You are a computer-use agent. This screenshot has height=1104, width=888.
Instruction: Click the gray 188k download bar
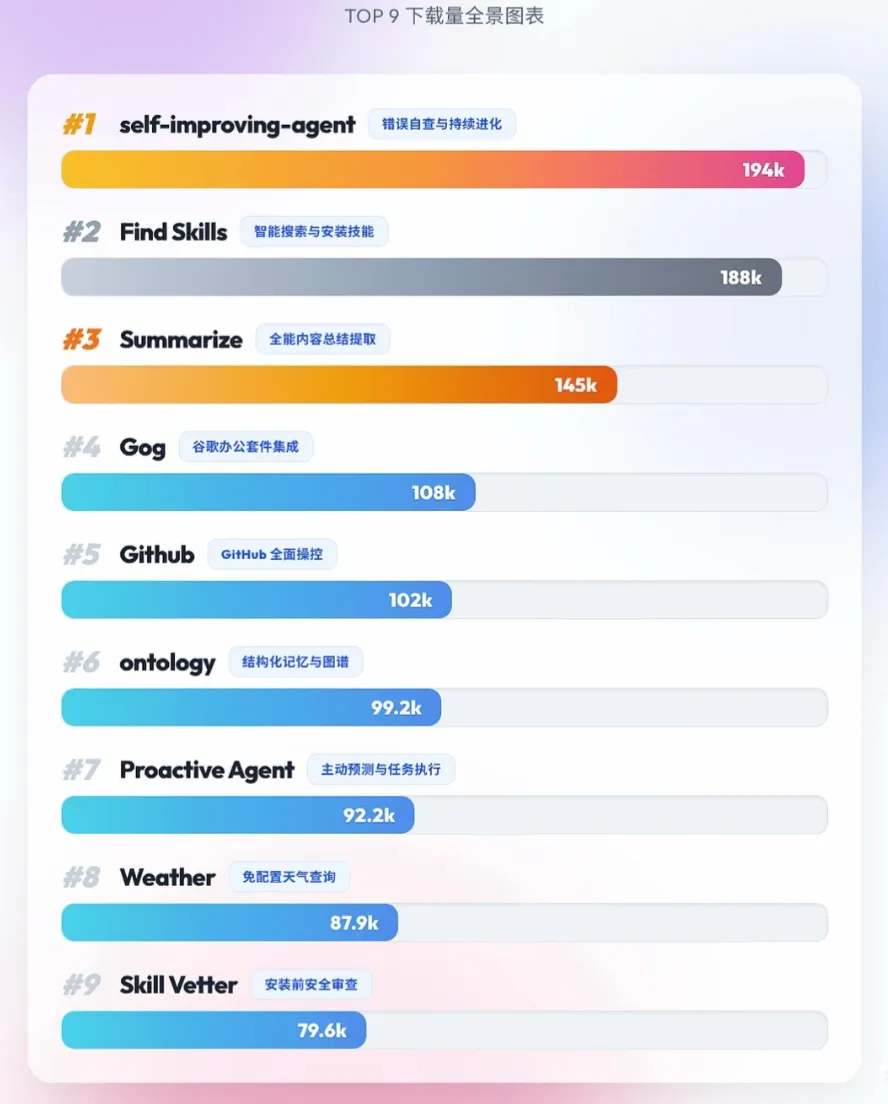422,277
